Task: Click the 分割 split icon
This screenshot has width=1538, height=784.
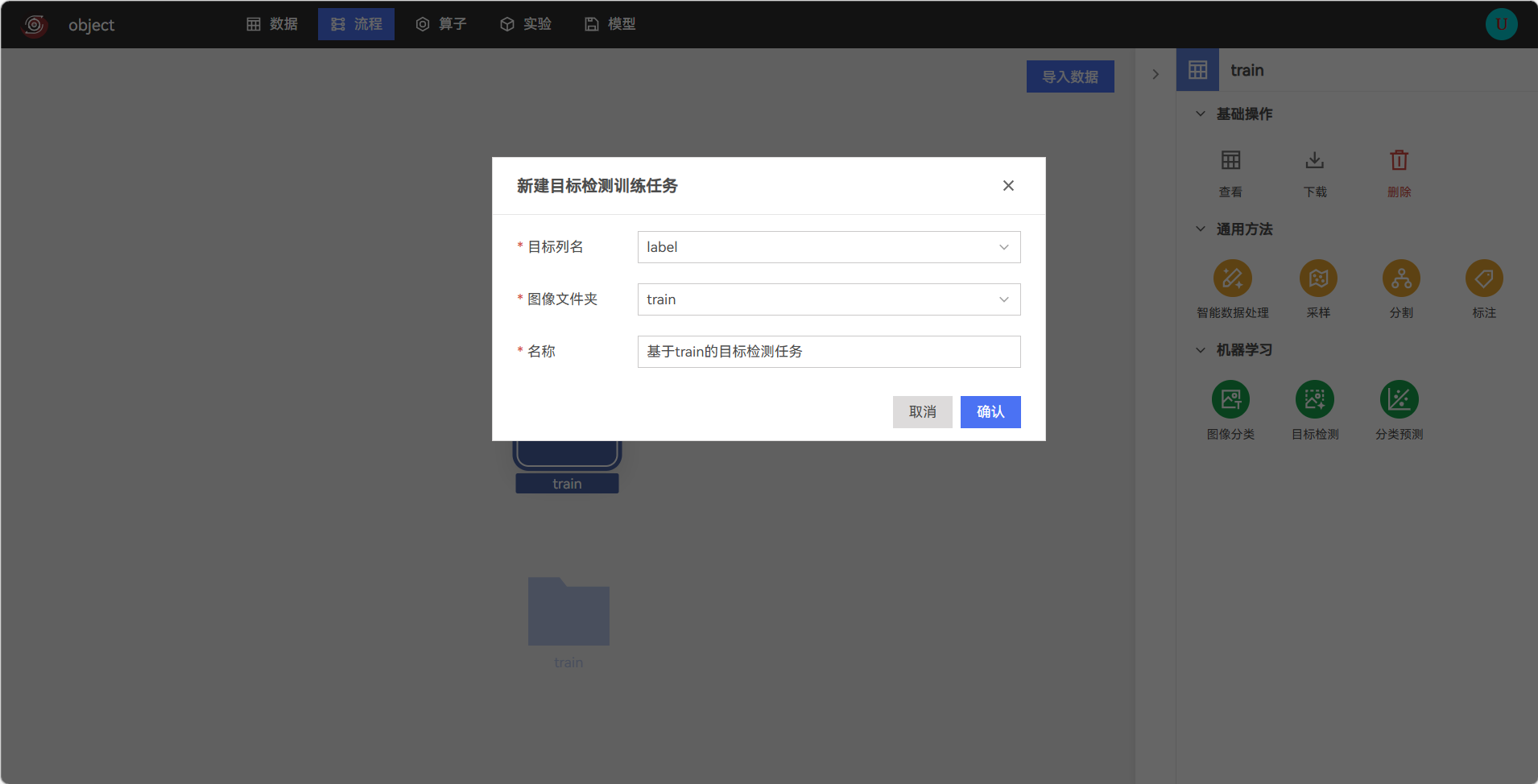Action: 1401,279
